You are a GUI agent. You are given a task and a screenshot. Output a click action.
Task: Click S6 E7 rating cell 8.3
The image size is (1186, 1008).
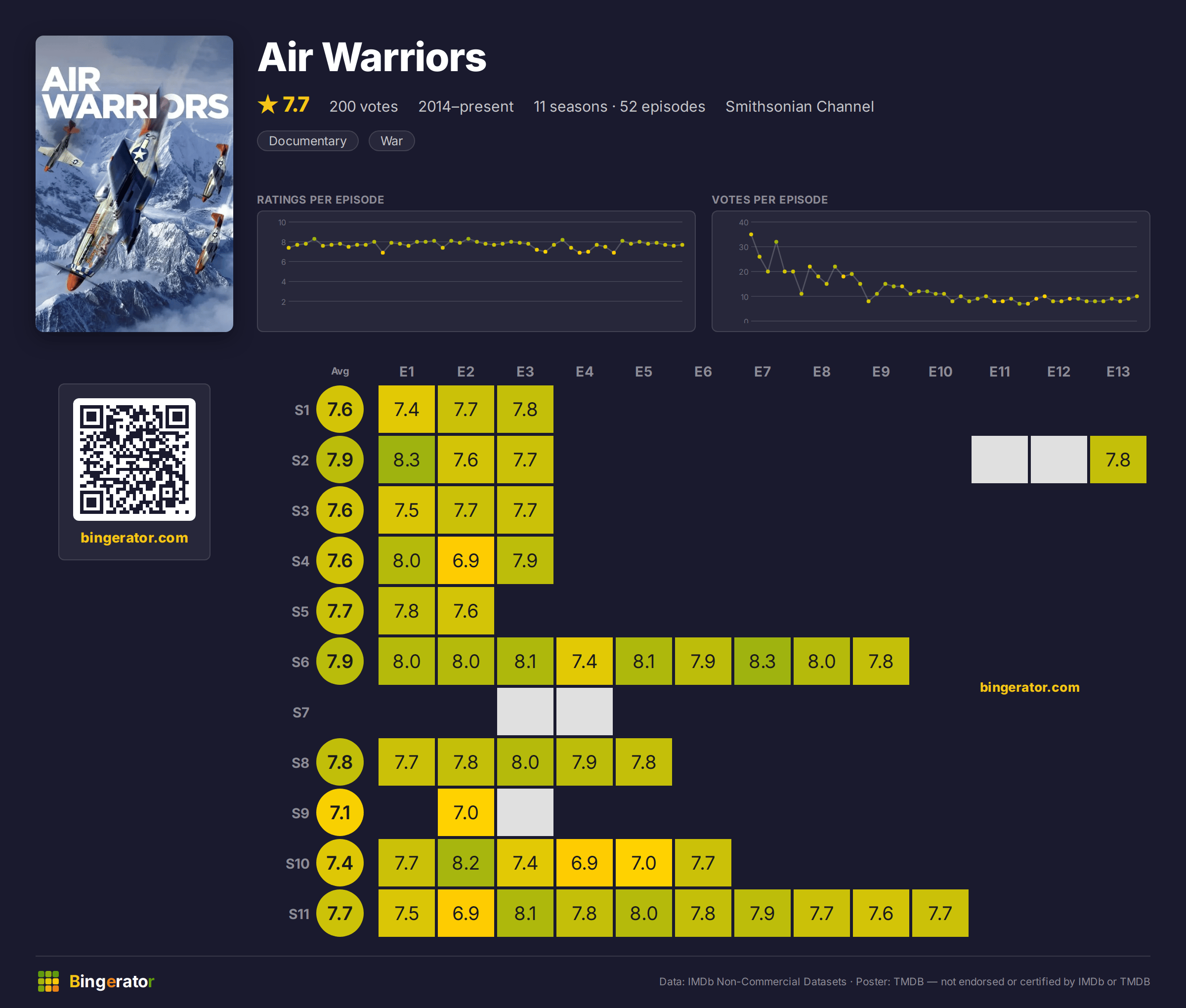coord(762,661)
